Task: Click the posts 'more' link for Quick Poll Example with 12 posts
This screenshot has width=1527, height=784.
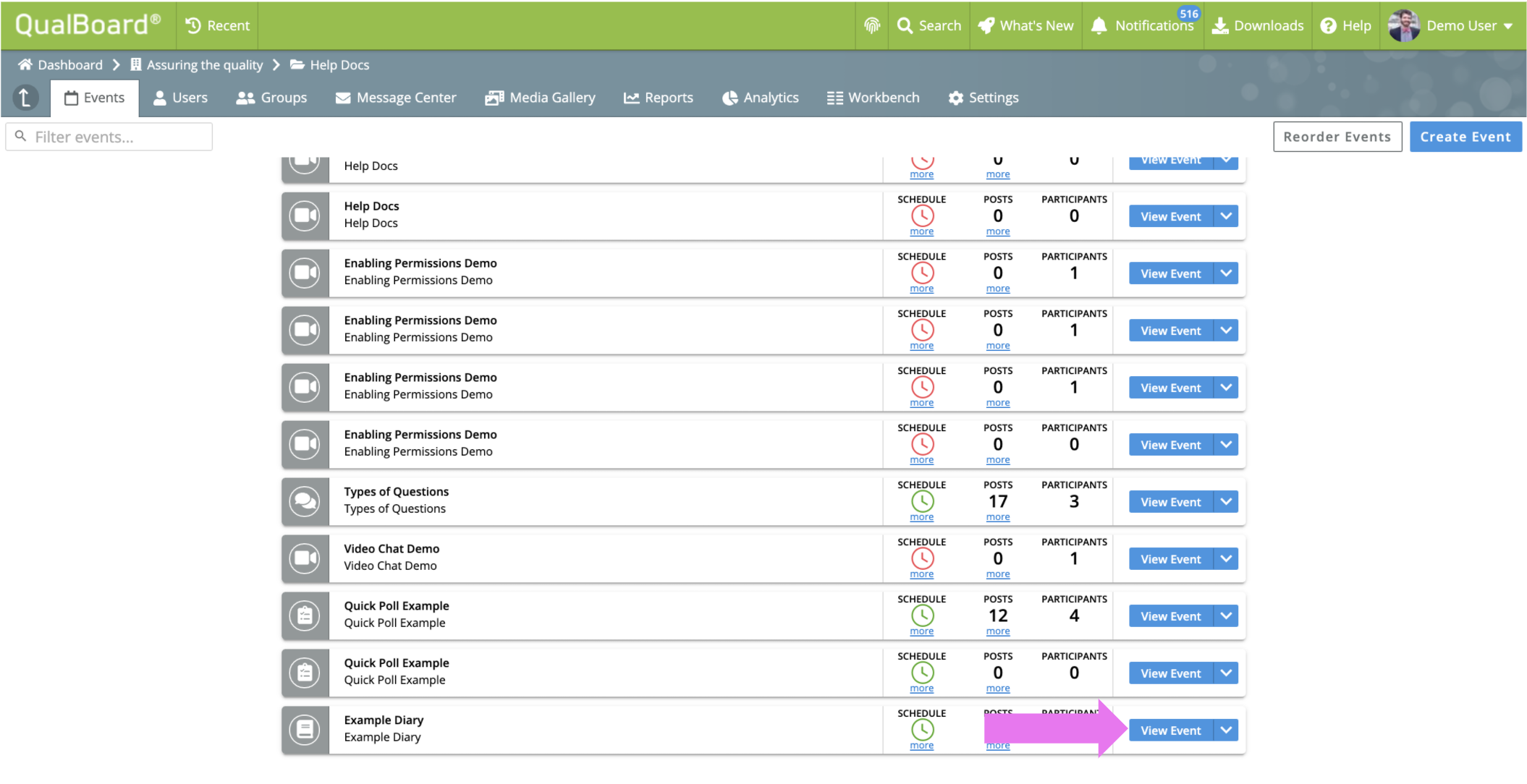Action: pos(997,631)
